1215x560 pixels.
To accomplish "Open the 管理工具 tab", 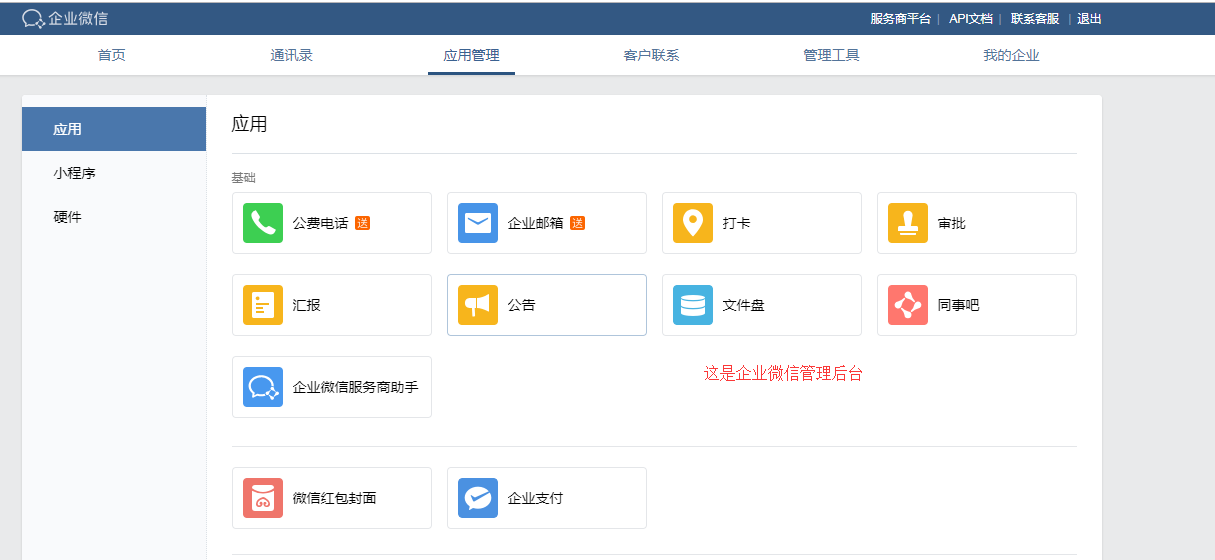I will pos(831,55).
